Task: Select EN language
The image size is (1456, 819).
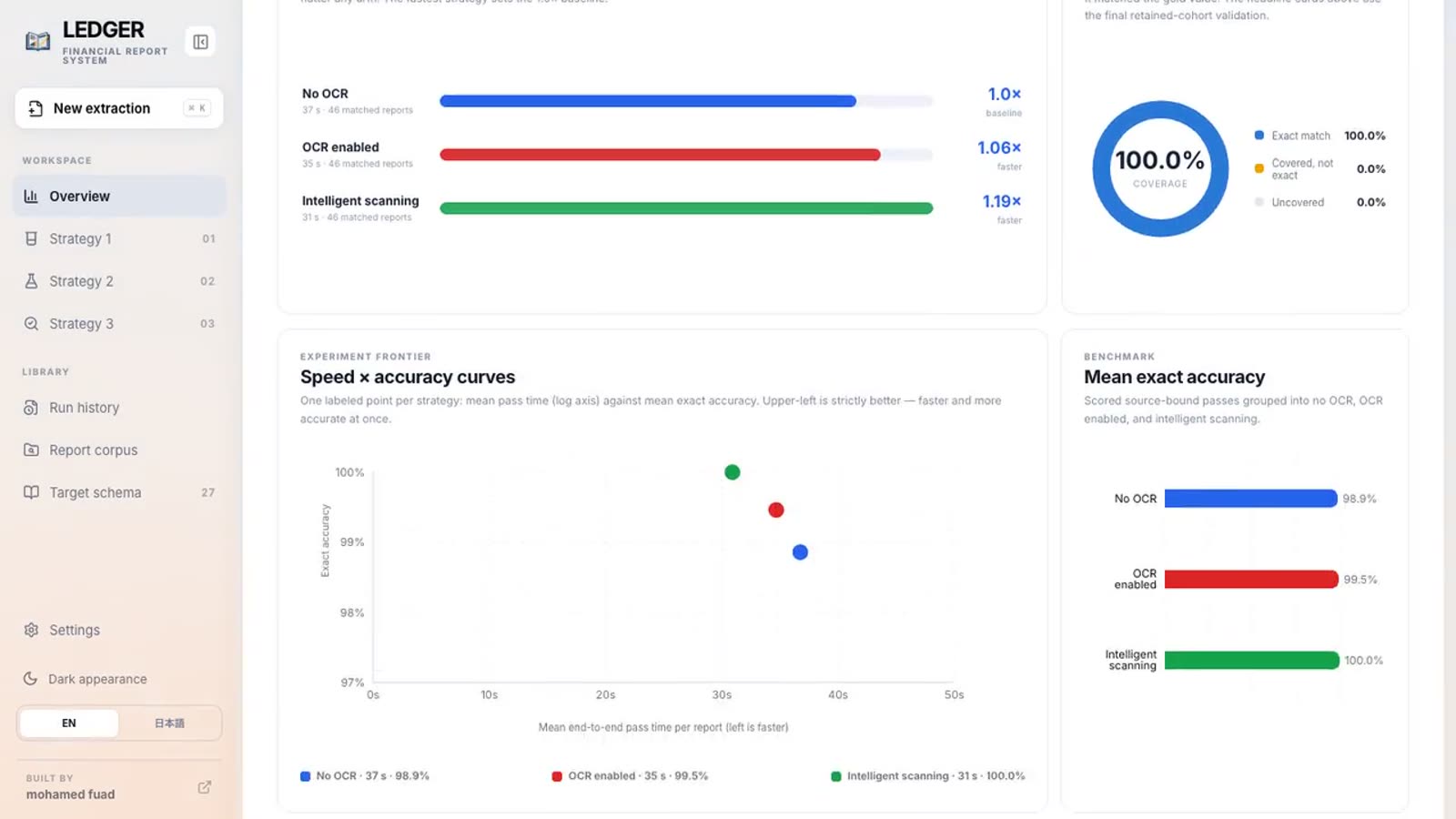Action: (69, 723)
